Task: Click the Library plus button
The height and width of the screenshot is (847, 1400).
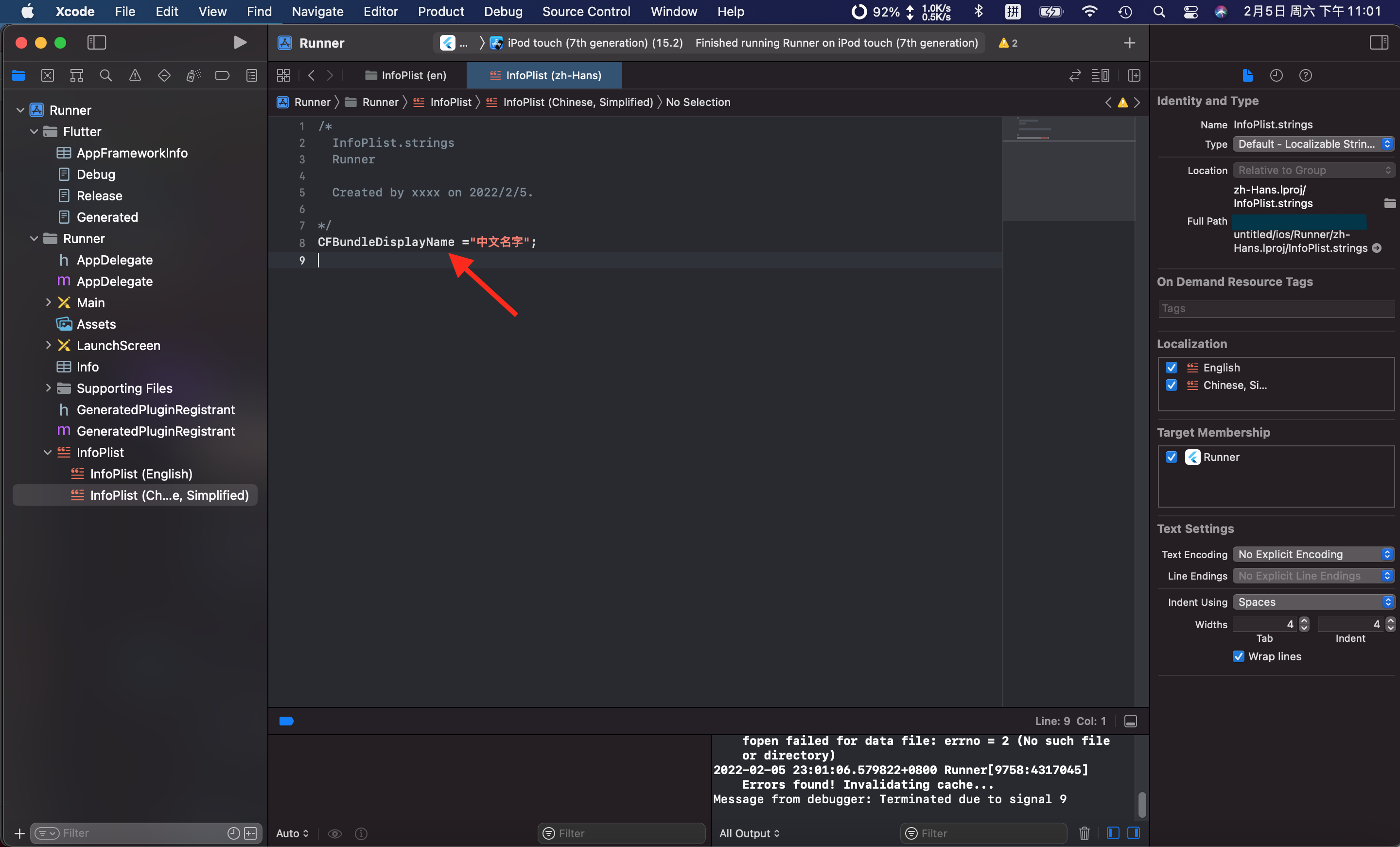Action: pyautogui.click(x=1130, y=43)
